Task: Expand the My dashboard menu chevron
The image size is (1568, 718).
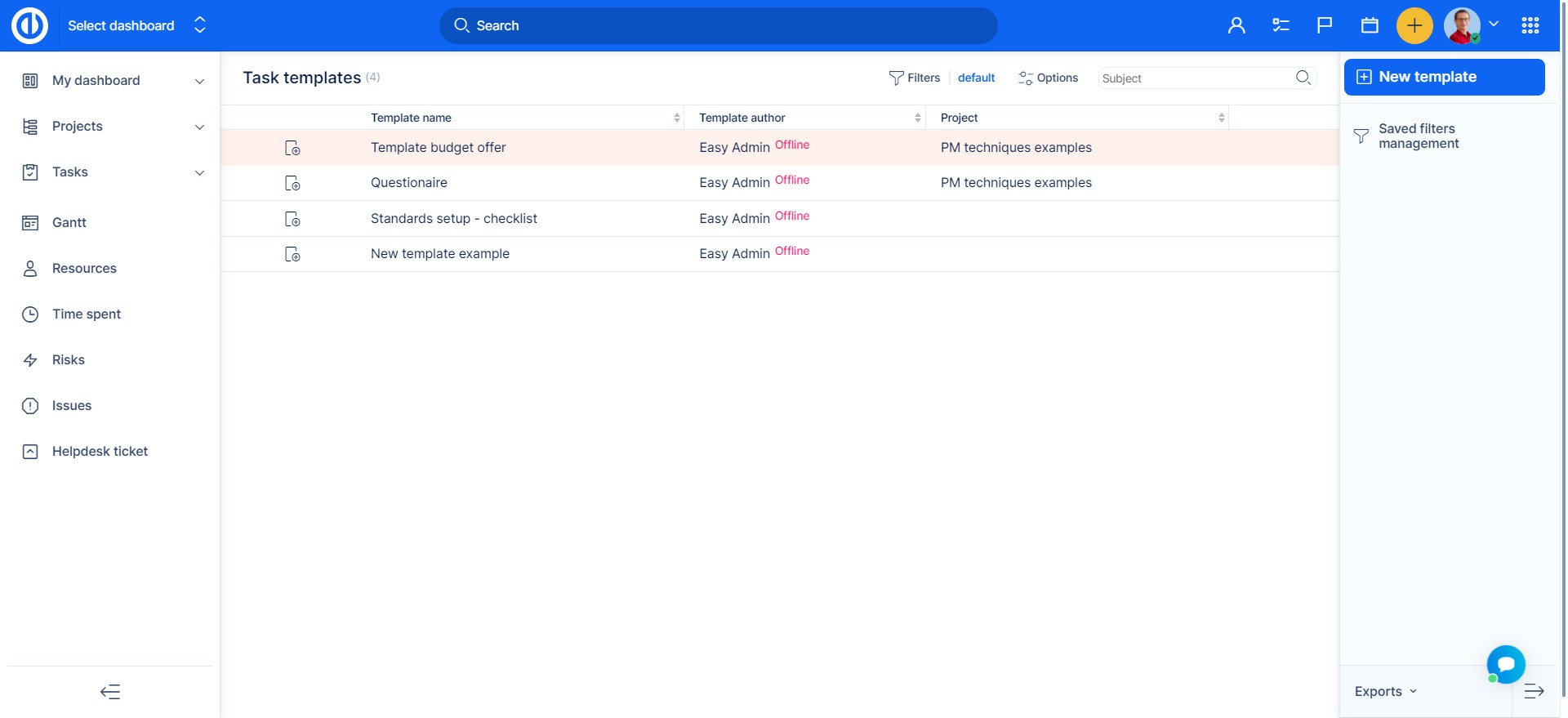Action: (199, 81)
